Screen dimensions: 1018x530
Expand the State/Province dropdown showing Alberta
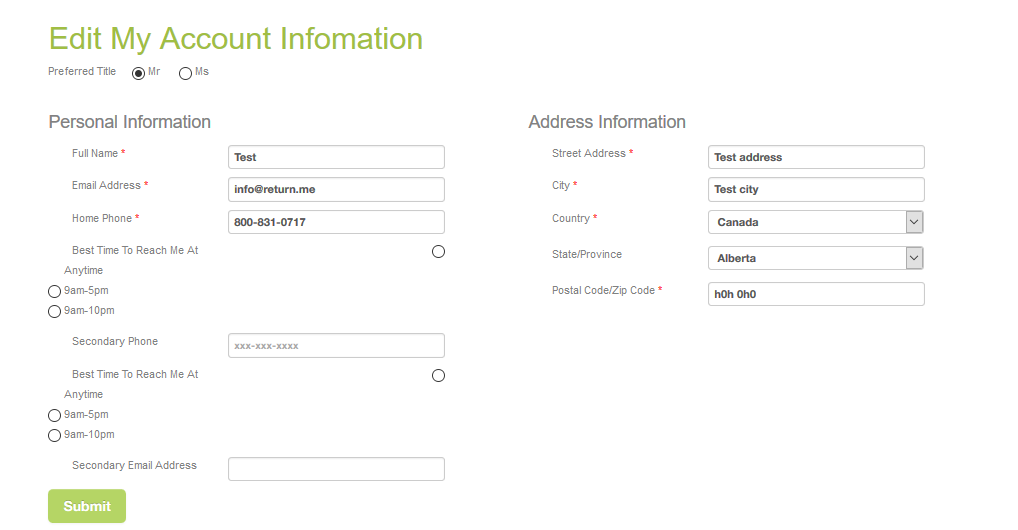[x=815, y=258]
